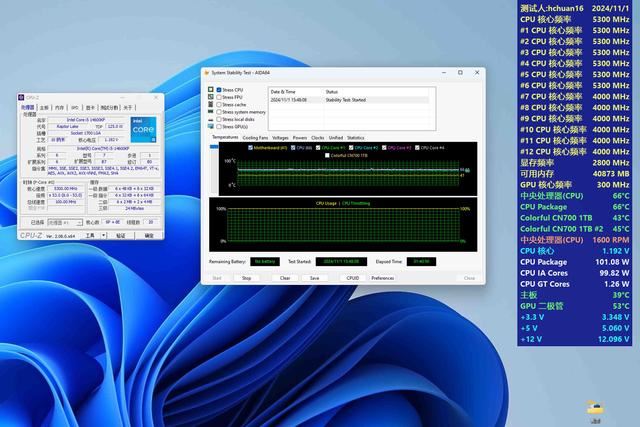Toggle the Motherboard graph legend checkbox
This screenshot has width=640, height=427.
click(x=250, y=147)
